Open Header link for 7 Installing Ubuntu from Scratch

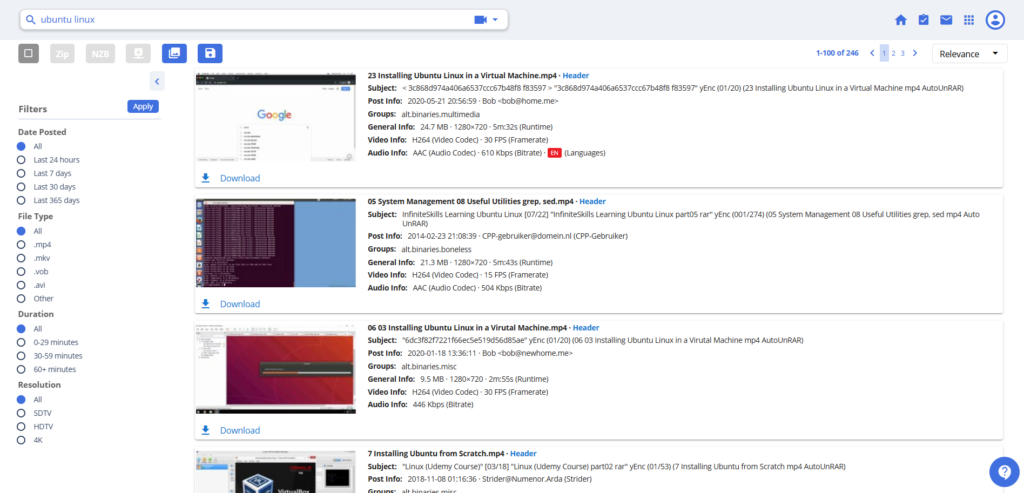(x=523, y=453)
